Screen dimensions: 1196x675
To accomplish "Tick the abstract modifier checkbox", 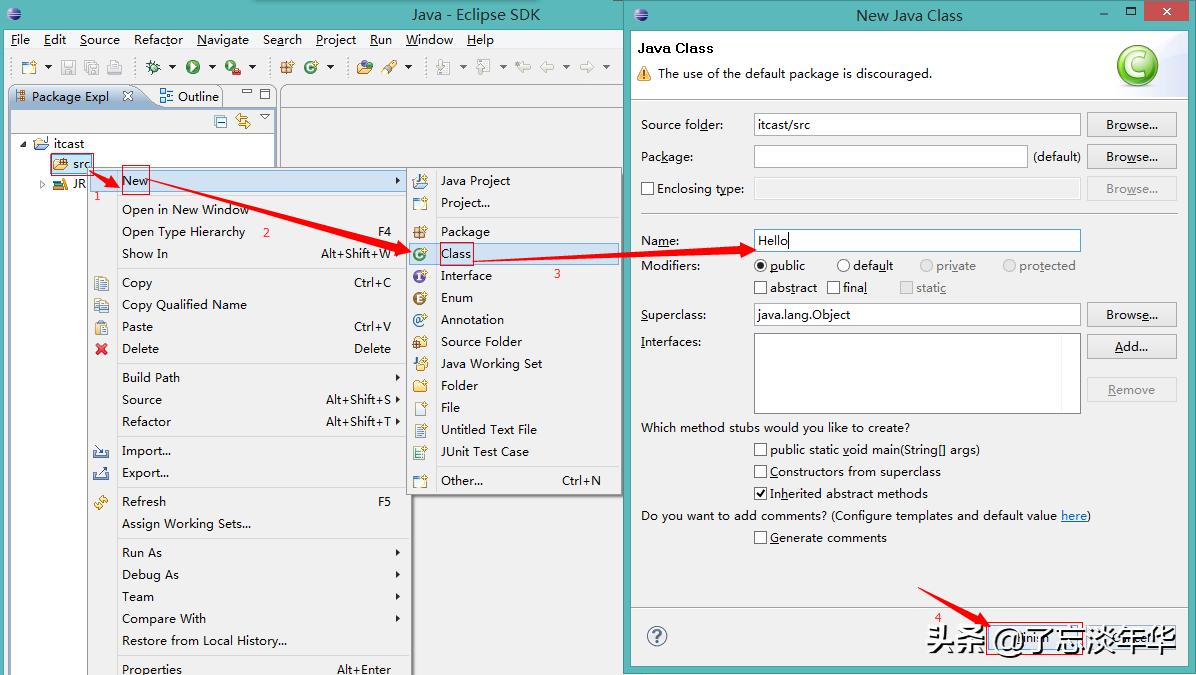I will coord(761,288).
